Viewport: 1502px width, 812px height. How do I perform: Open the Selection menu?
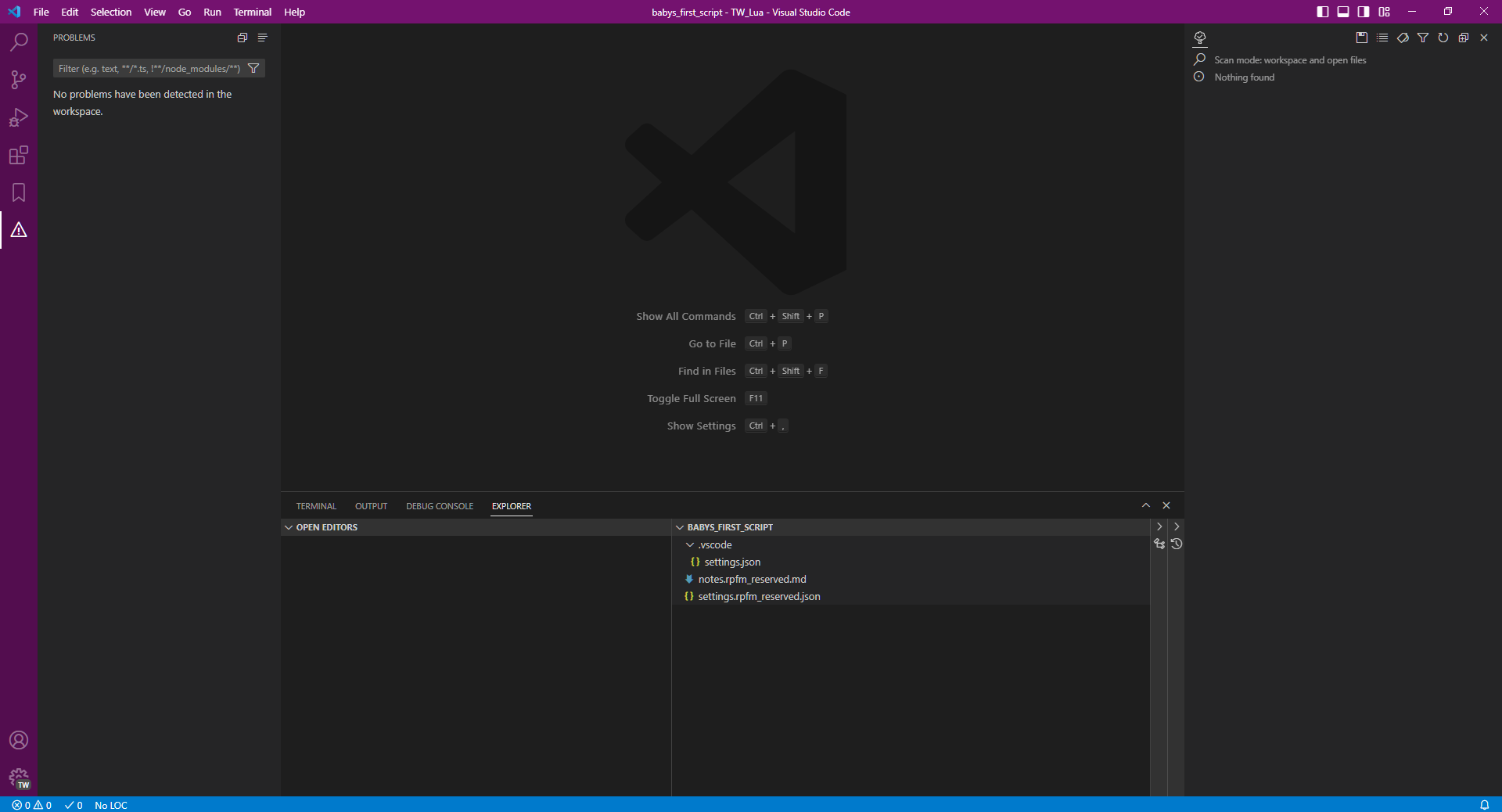(x=111, y=12)
